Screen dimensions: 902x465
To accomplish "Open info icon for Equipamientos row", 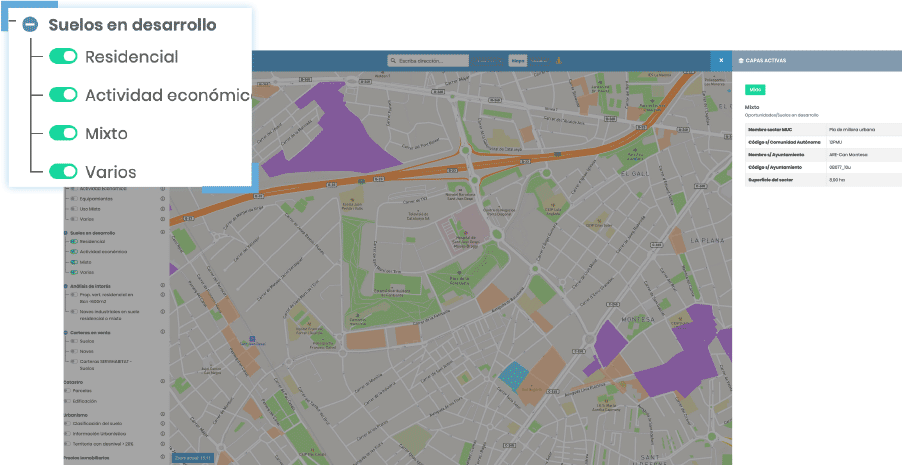I will coord(163,199).
